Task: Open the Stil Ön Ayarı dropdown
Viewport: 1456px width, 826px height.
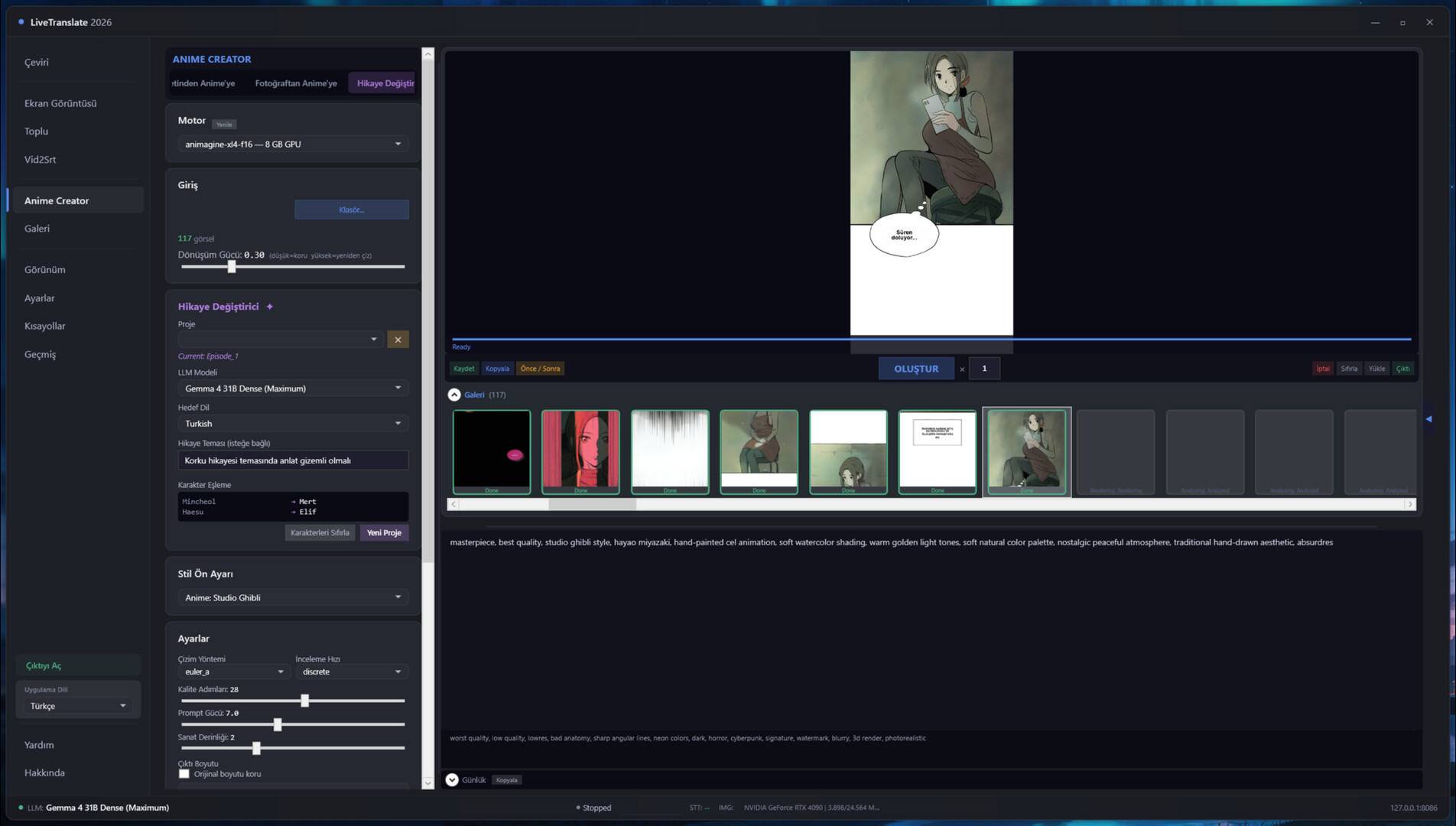Action: tap(292, 597)
